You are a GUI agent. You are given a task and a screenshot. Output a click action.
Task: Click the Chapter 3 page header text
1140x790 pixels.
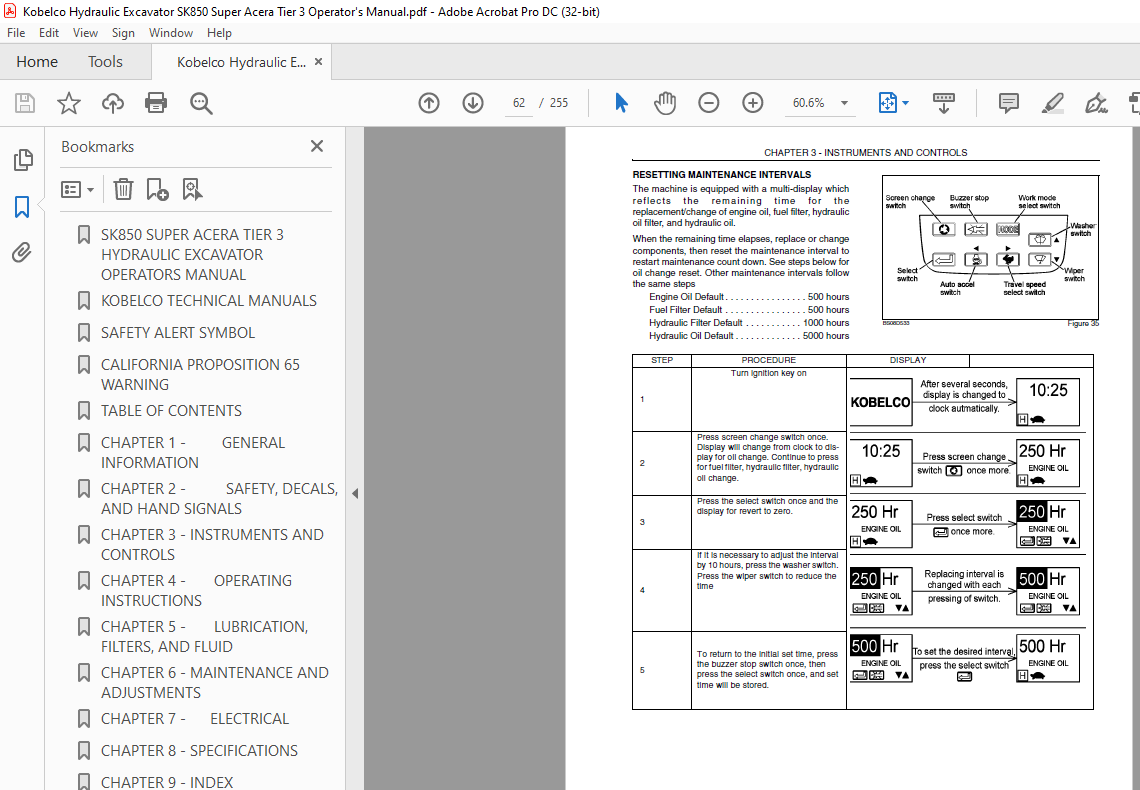coord(865,153)
